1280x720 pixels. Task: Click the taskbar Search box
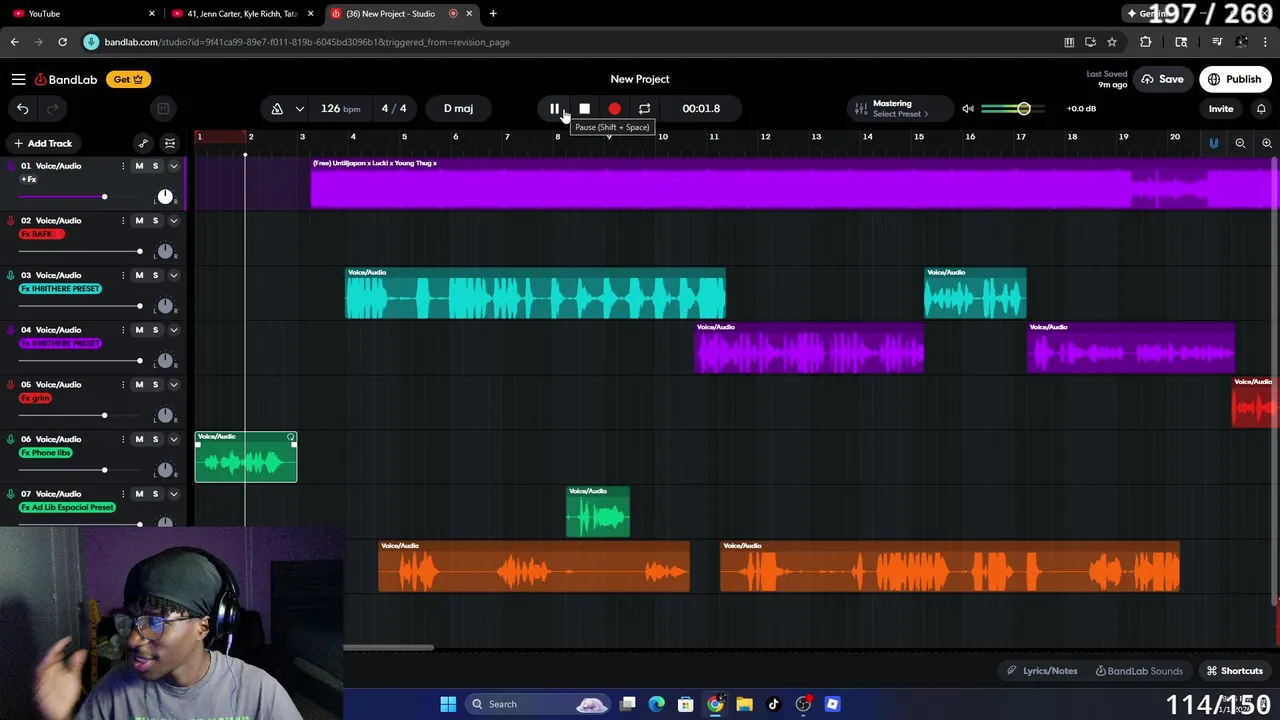(x=540, y=704)
